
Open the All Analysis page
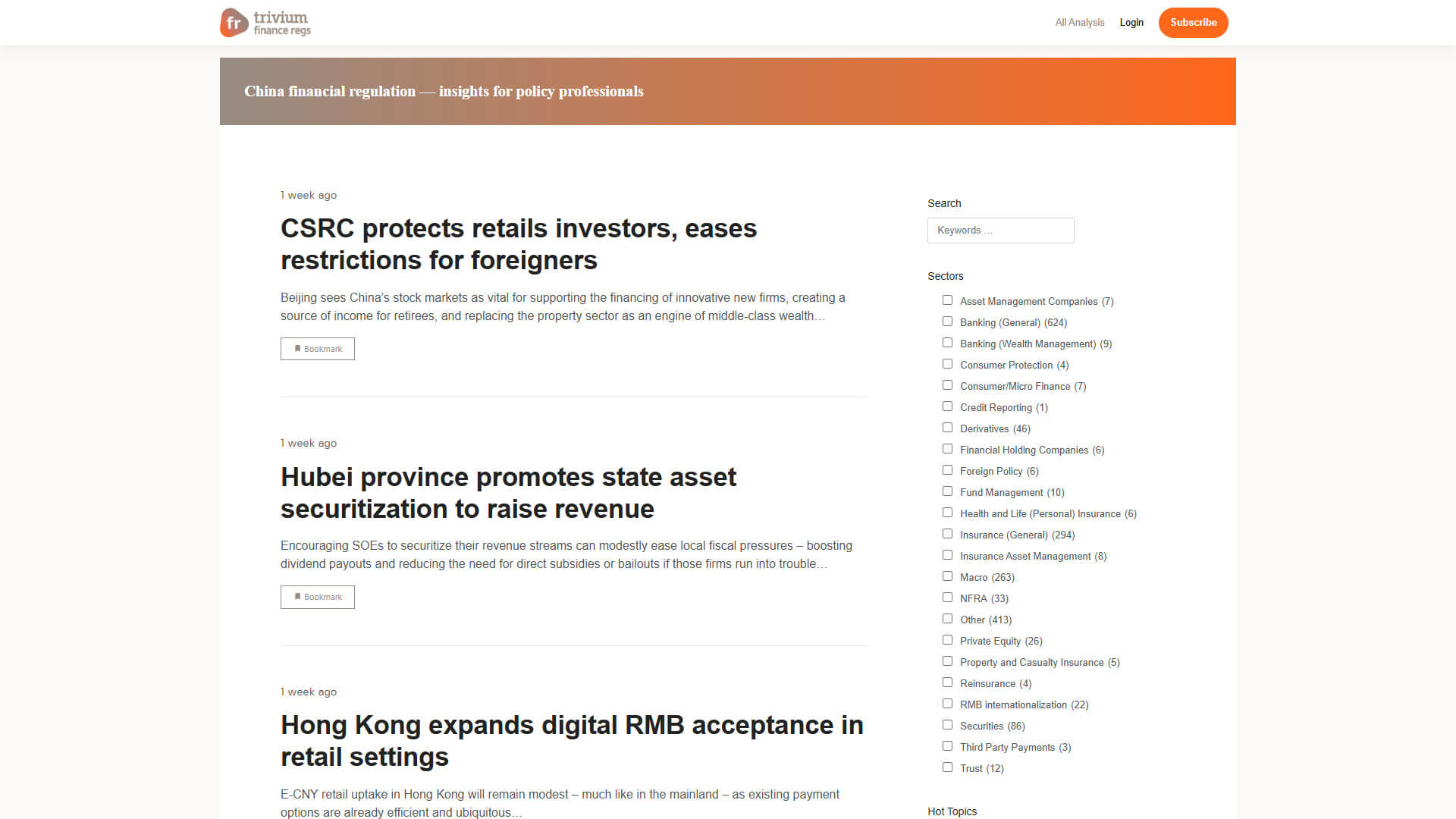[x=1079, y=22]
